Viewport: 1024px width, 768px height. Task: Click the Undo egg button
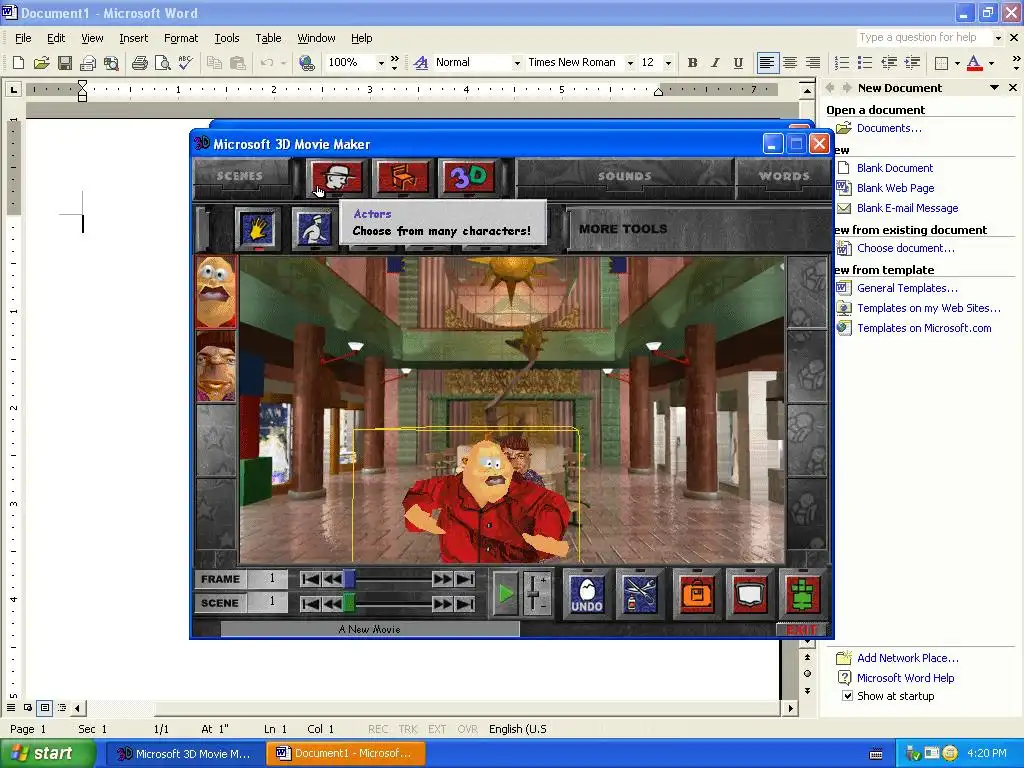586,593
